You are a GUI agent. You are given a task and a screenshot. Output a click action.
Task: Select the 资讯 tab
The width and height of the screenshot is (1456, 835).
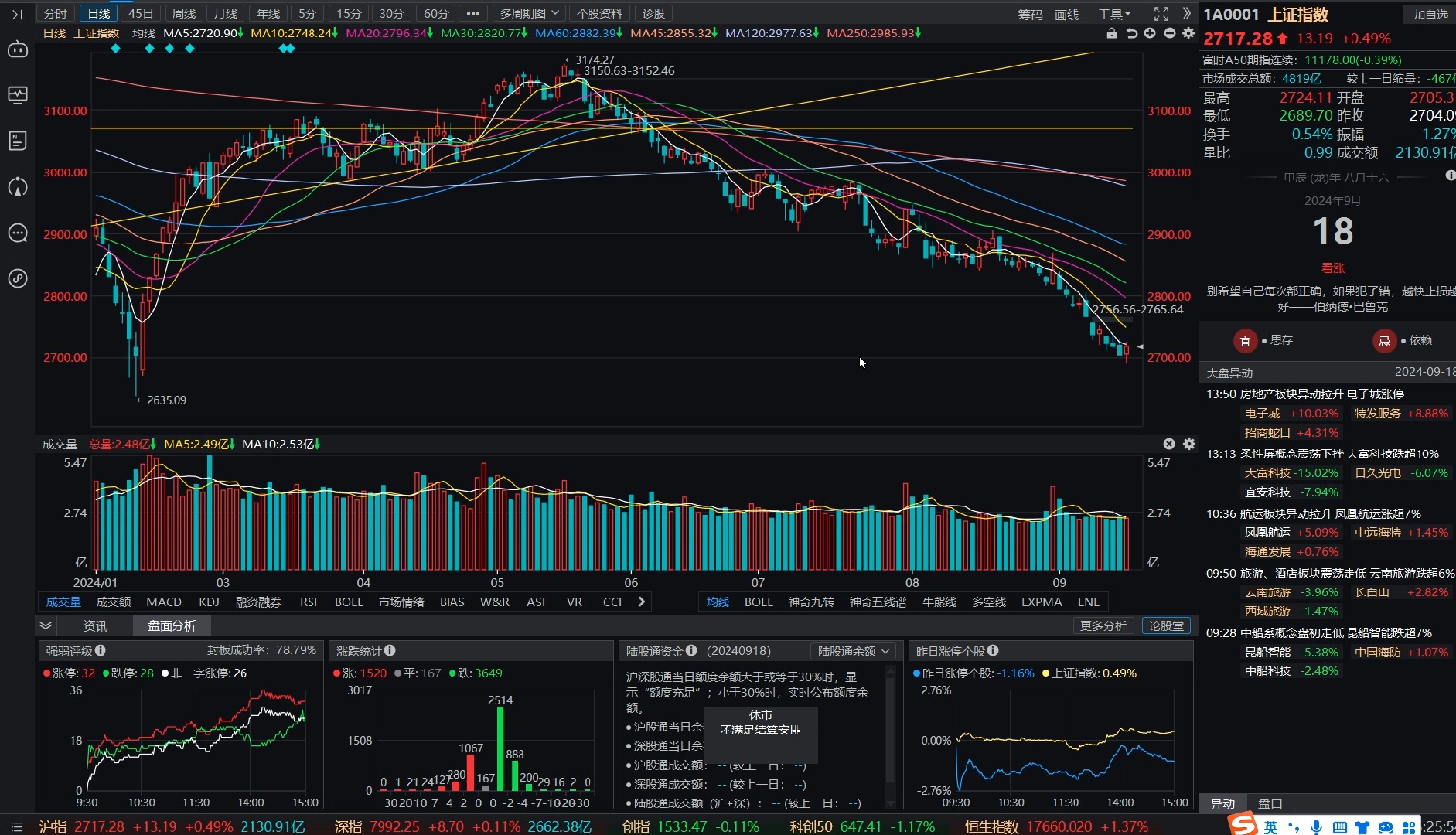(x=95, y=625)
